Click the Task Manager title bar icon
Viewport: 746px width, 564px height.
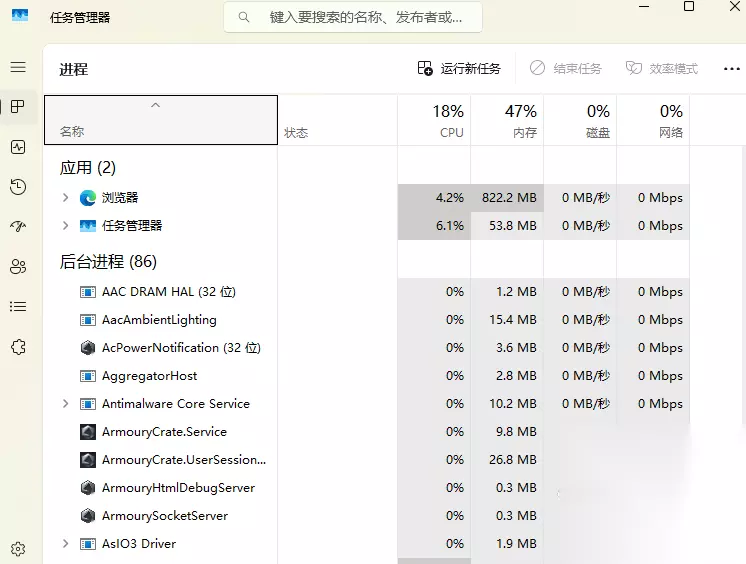click(20, 16)
